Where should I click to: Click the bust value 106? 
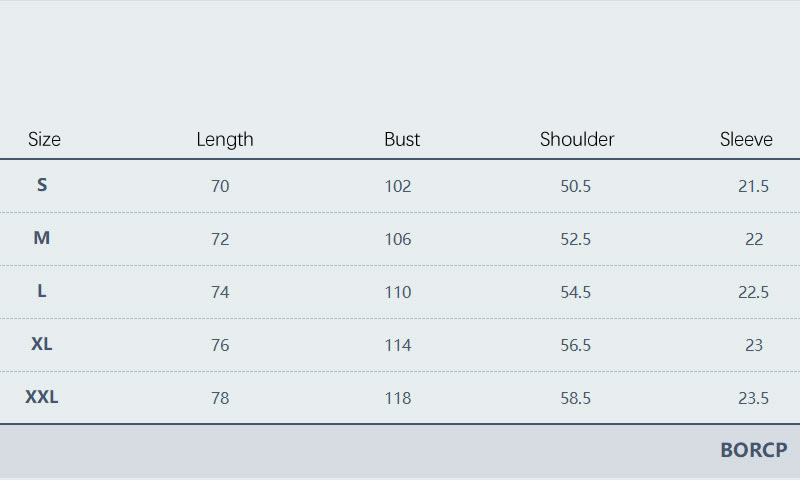pyautogui.click(x=398, y=239)
